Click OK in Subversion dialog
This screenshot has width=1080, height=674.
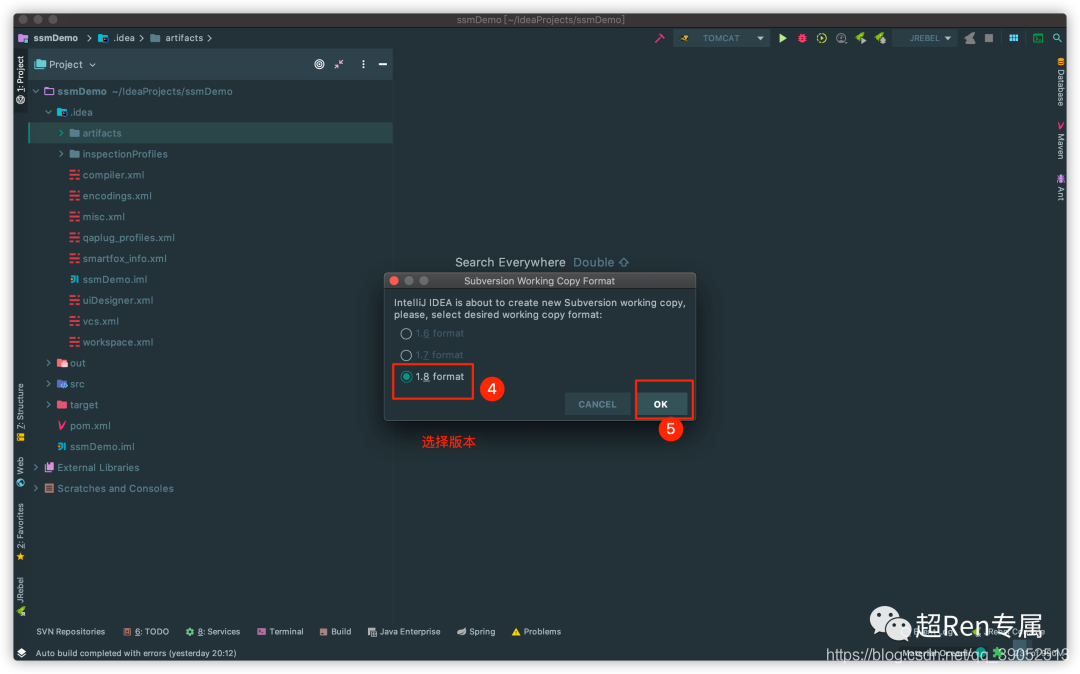(661, 404)
